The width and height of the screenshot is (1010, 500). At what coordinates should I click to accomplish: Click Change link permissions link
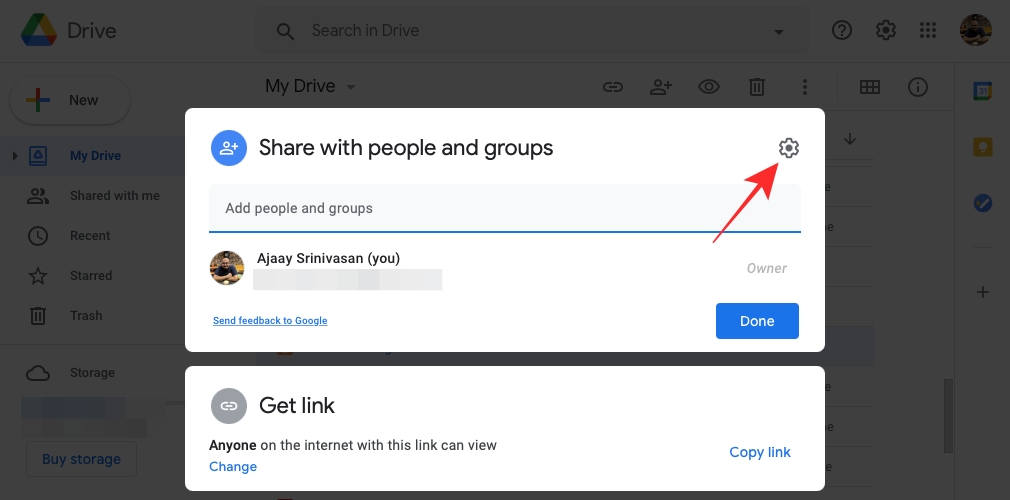coord(233,467)
